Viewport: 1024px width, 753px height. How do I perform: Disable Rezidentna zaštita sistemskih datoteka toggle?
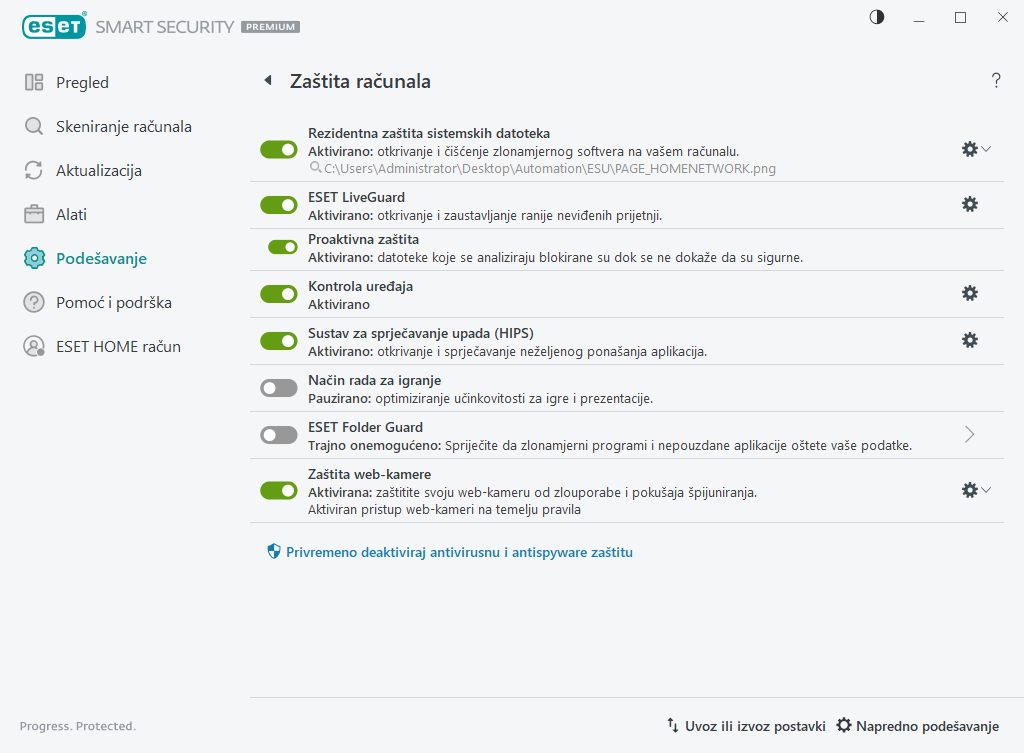(279, 149)
